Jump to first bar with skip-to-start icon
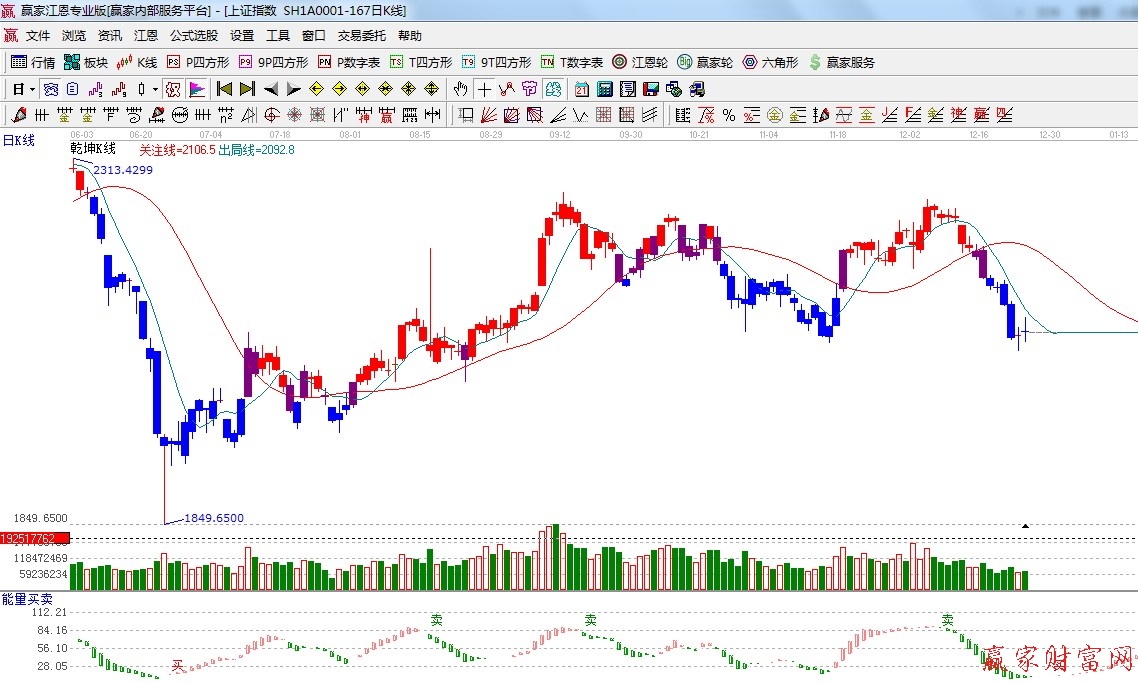 [x=224, y=89]
